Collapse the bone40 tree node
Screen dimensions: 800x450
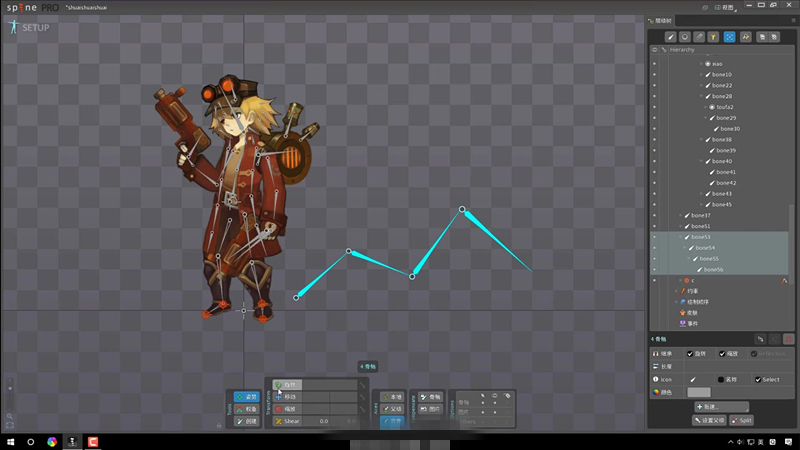pyautogui.click(x=702, y=161)
